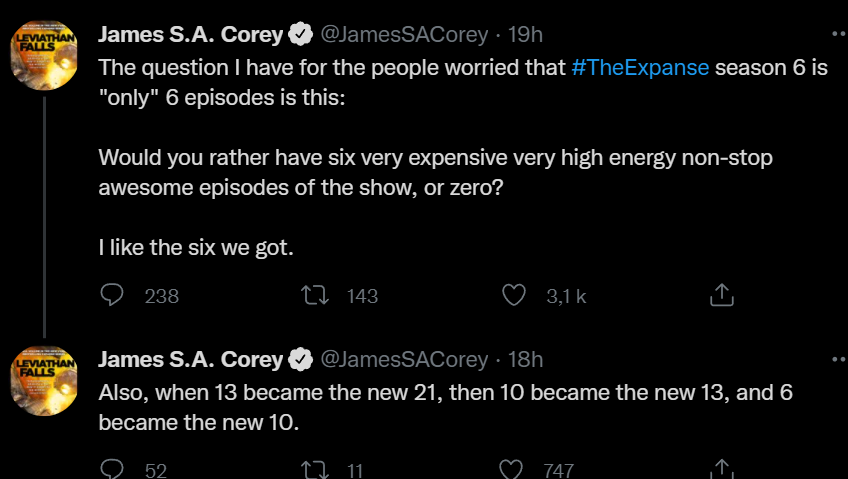
Task: Reply to the second tweet with 52 replies
Action: (113, 469)
